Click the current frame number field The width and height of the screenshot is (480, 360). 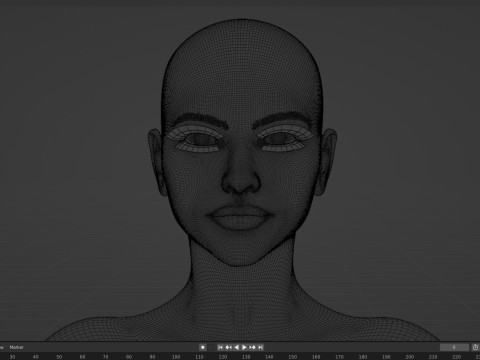[454, 347]
